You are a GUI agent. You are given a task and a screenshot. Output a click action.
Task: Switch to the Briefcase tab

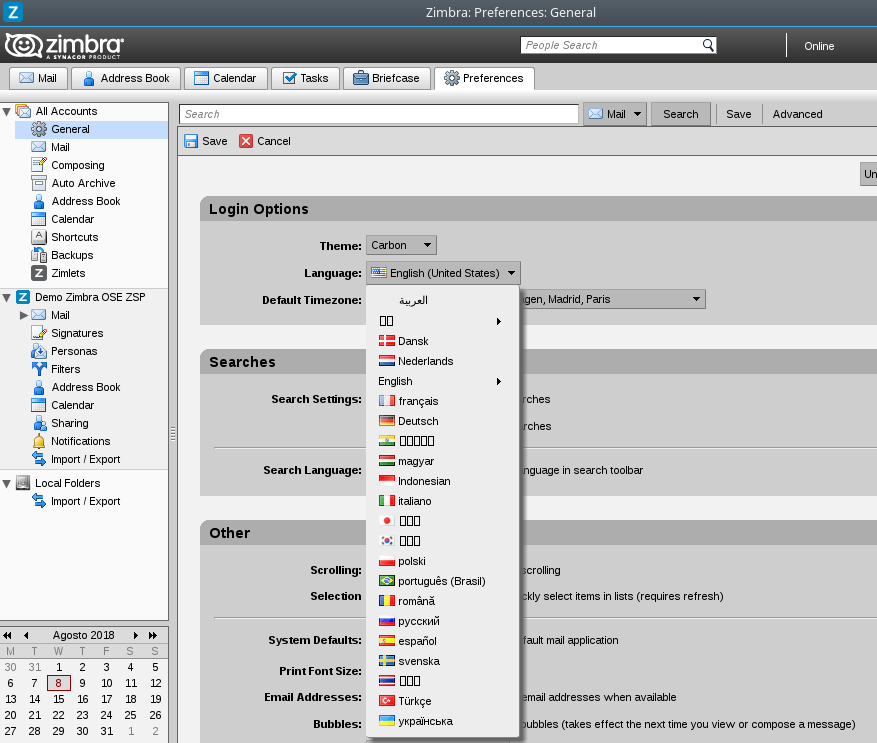tap(387, 78)
